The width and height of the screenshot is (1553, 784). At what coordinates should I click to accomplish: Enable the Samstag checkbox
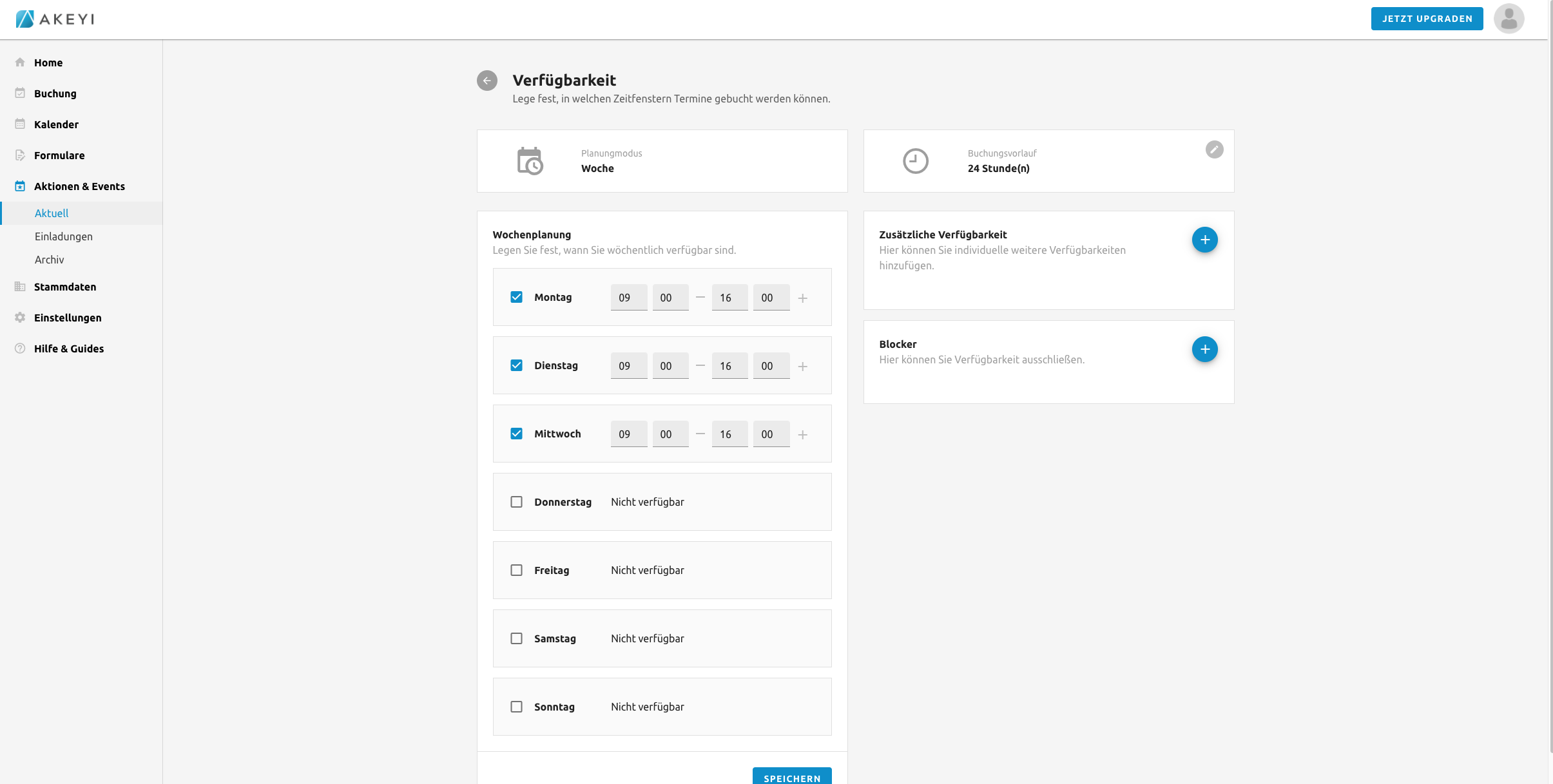pyautogui.click(x=516, y=638)
